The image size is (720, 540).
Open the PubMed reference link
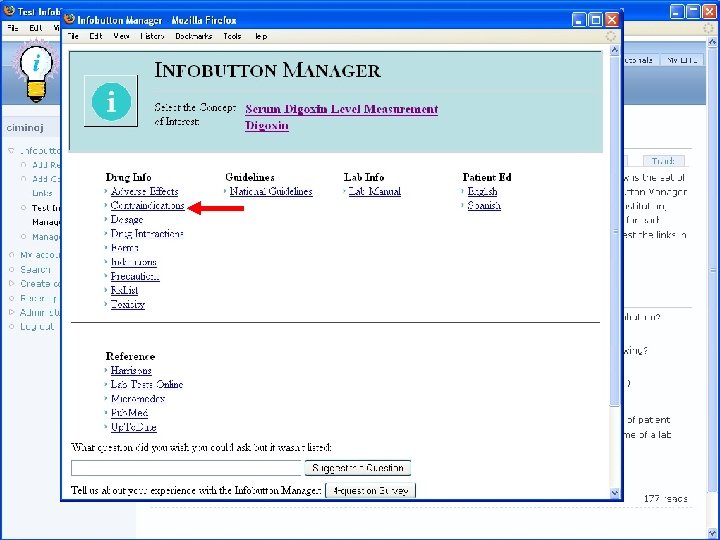click(x=129, y=413)
